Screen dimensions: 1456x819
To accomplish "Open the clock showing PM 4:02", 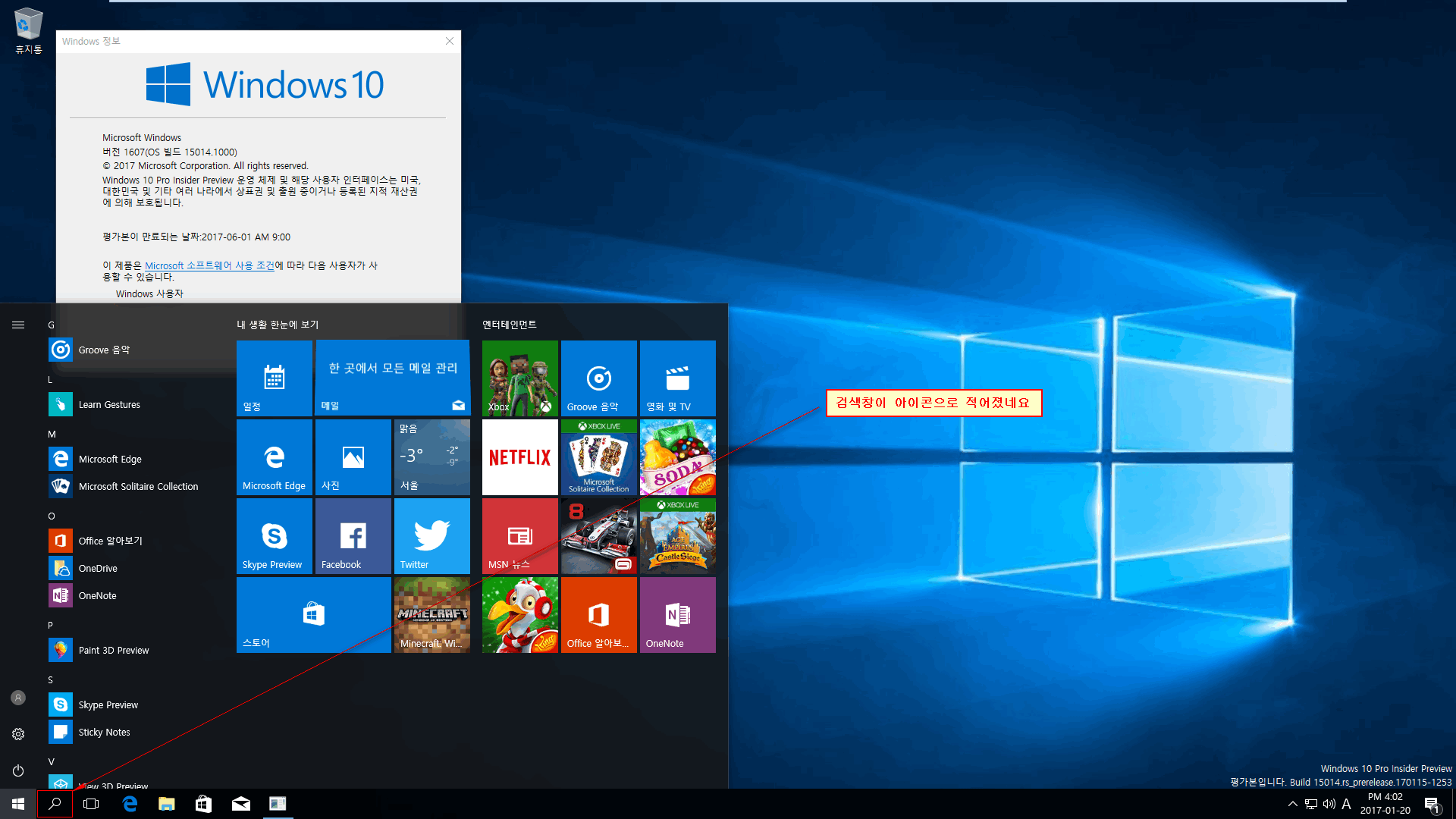I will click(x=1385, y=804).
